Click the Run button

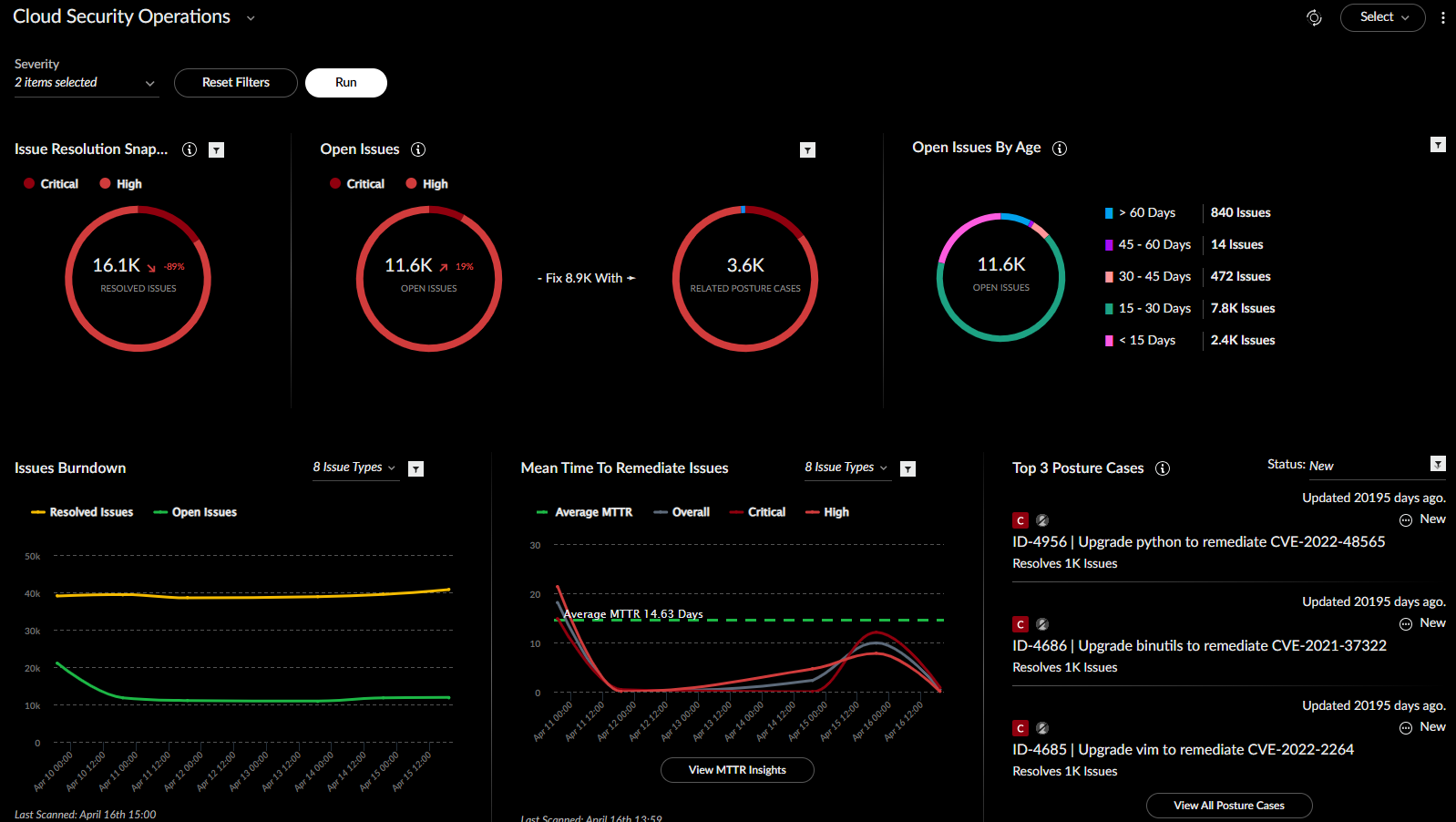click(346, 83)
